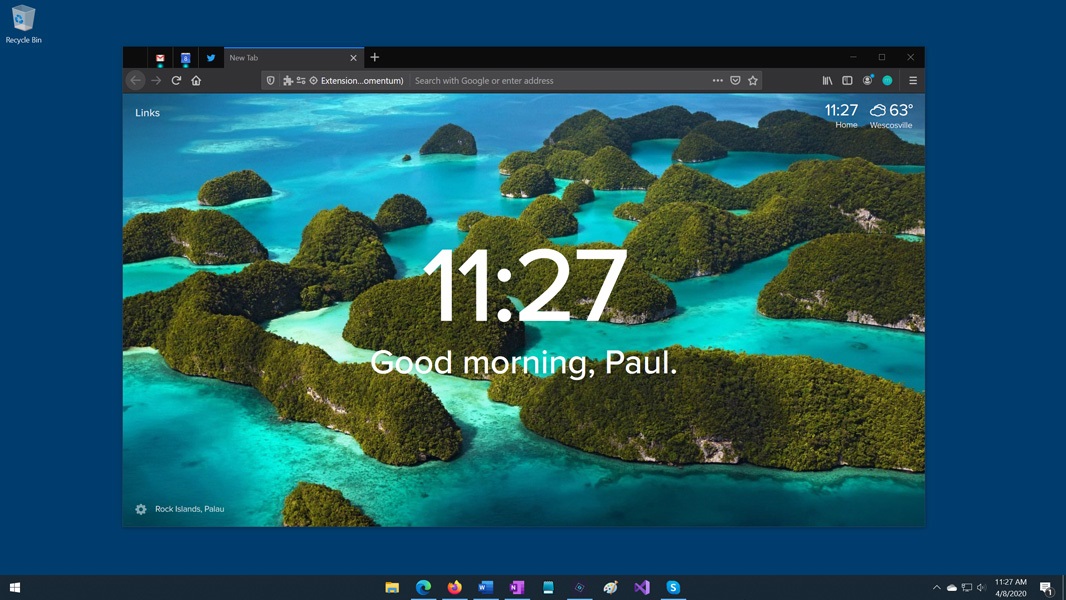1066x600 pixels.
Task: Open the Wescosville weather widget
Action: (890, 116)
